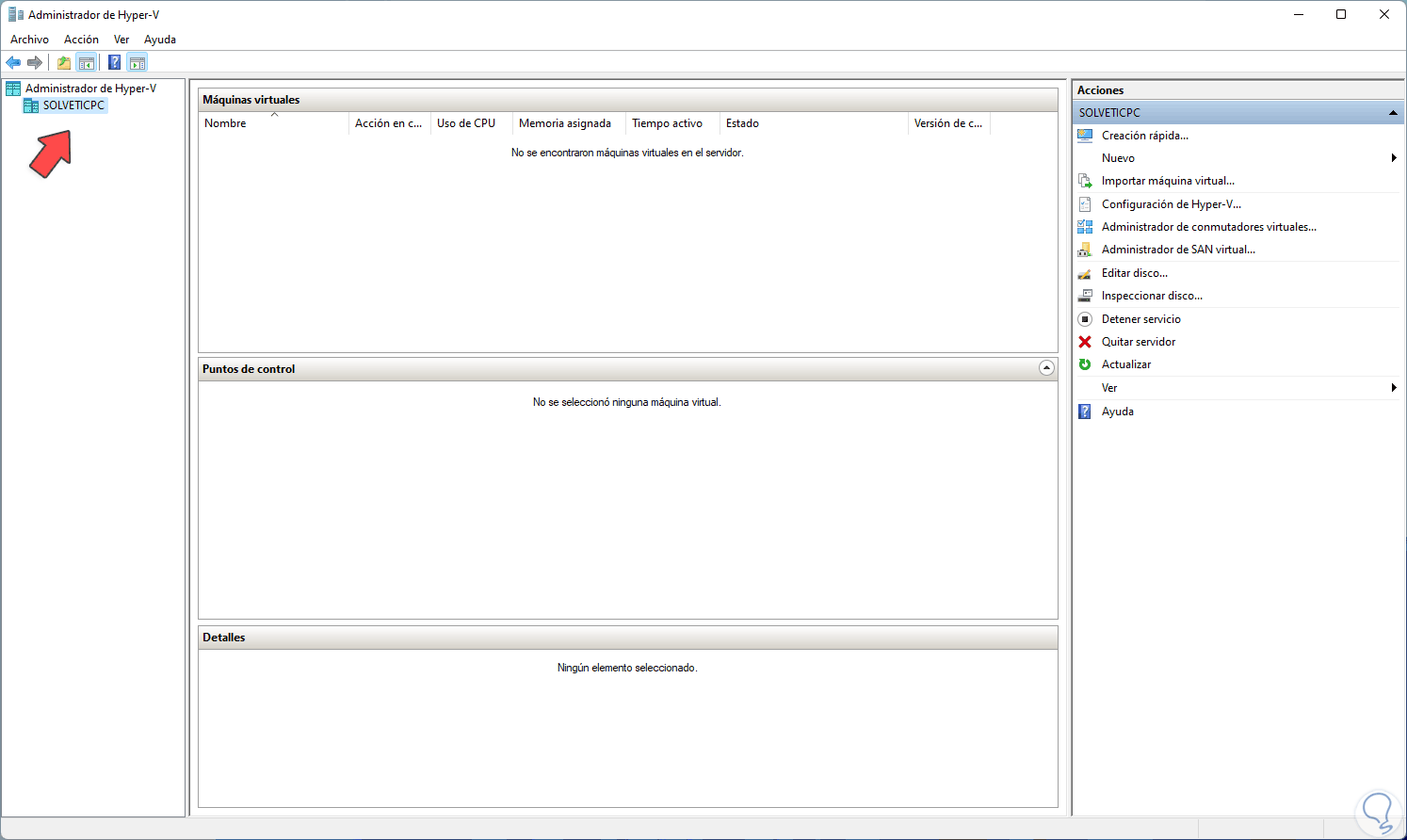Click the blue question mark toolbar icon
This screenshot has width=1407, height=840.
tap(114, 63)
